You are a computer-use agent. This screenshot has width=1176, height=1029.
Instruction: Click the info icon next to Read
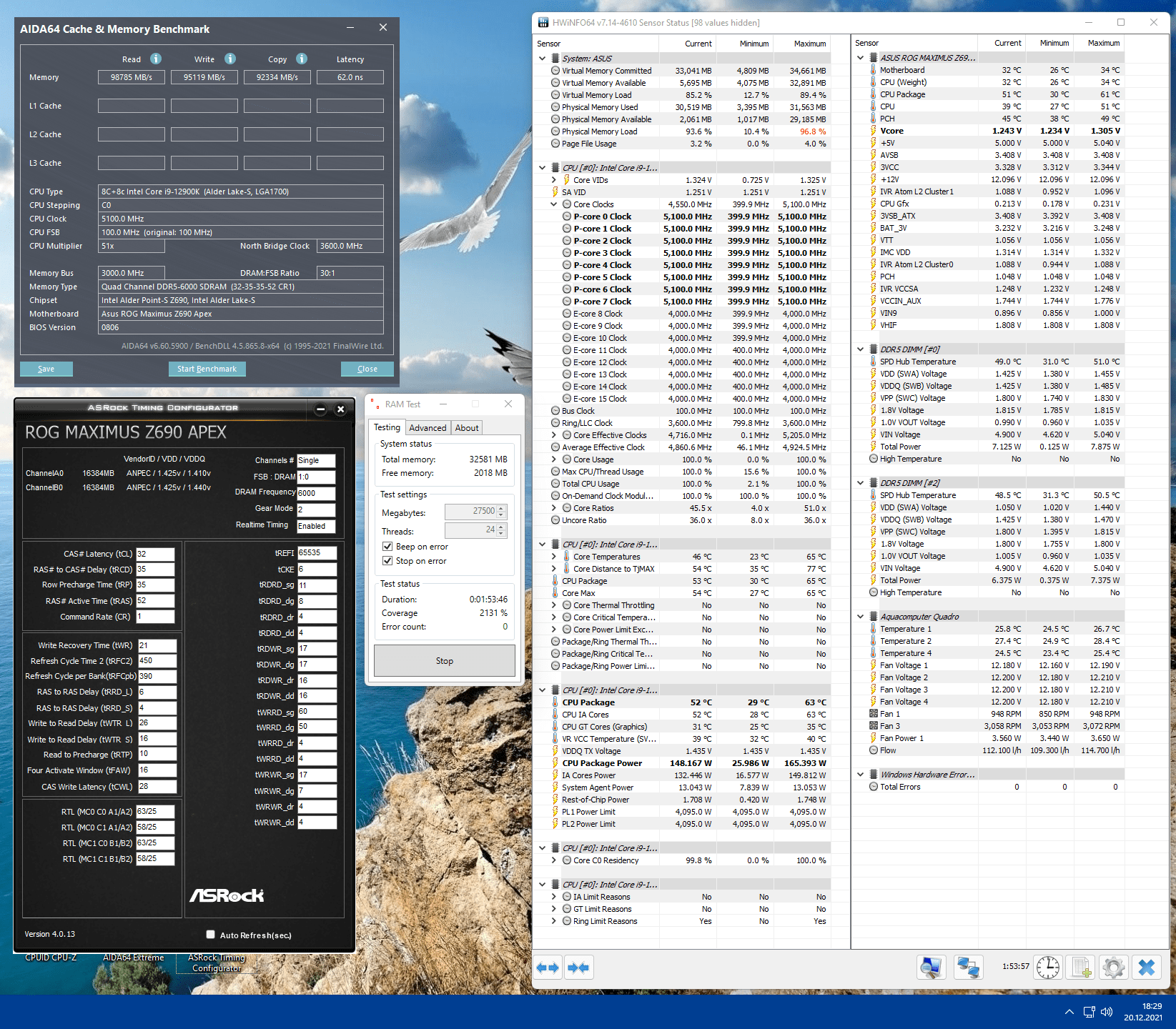(156, 59)
